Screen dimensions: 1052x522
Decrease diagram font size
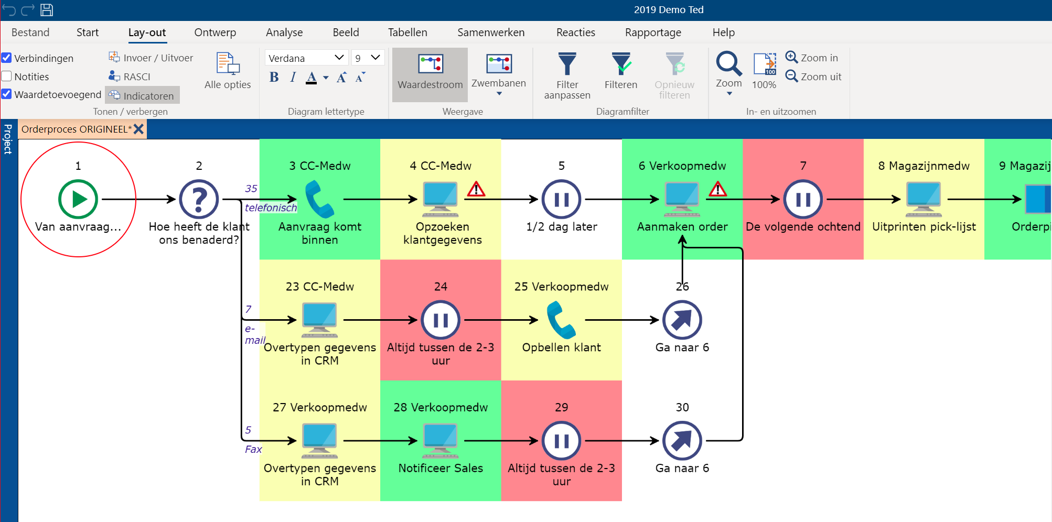coord(360,78)
